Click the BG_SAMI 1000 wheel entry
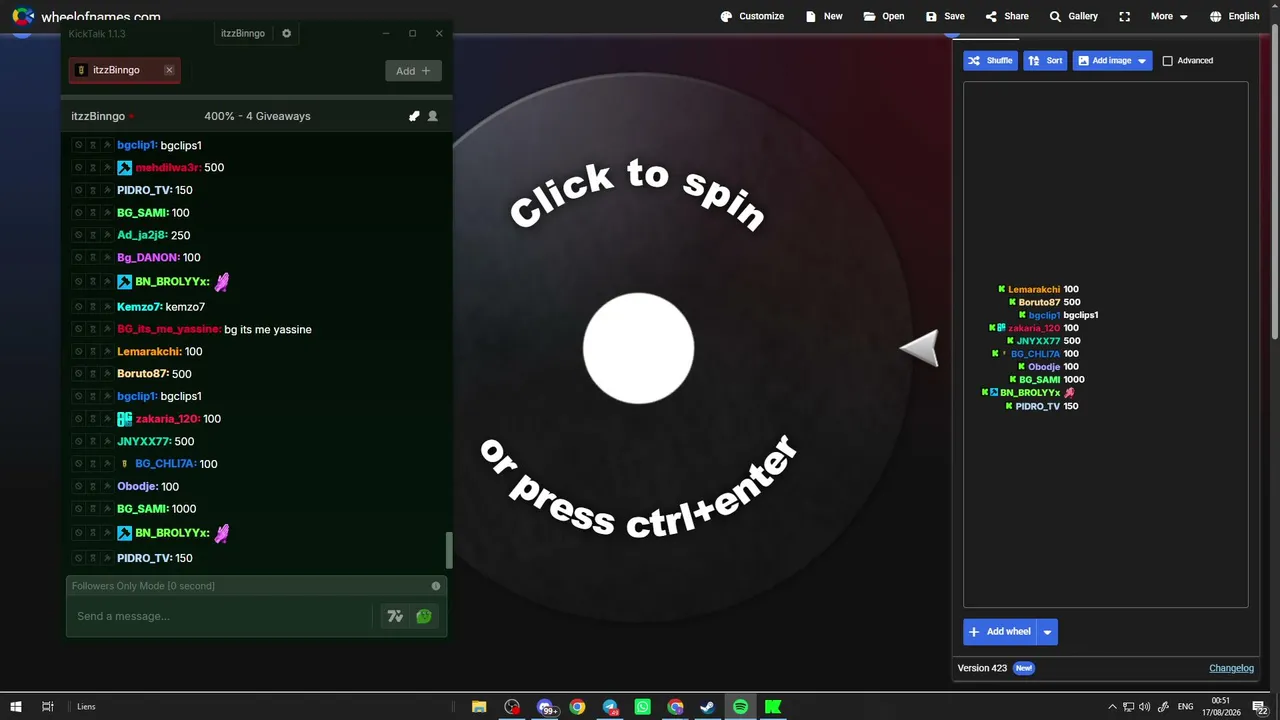1280x720 pixels. point(1046,380)
